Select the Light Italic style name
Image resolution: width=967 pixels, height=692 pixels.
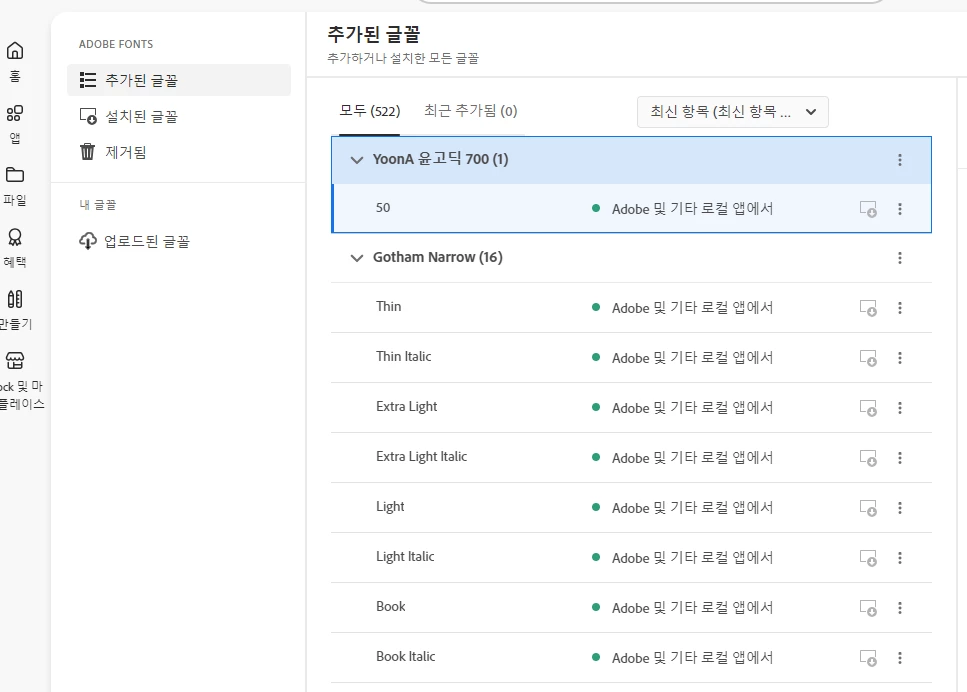point(405,556)
